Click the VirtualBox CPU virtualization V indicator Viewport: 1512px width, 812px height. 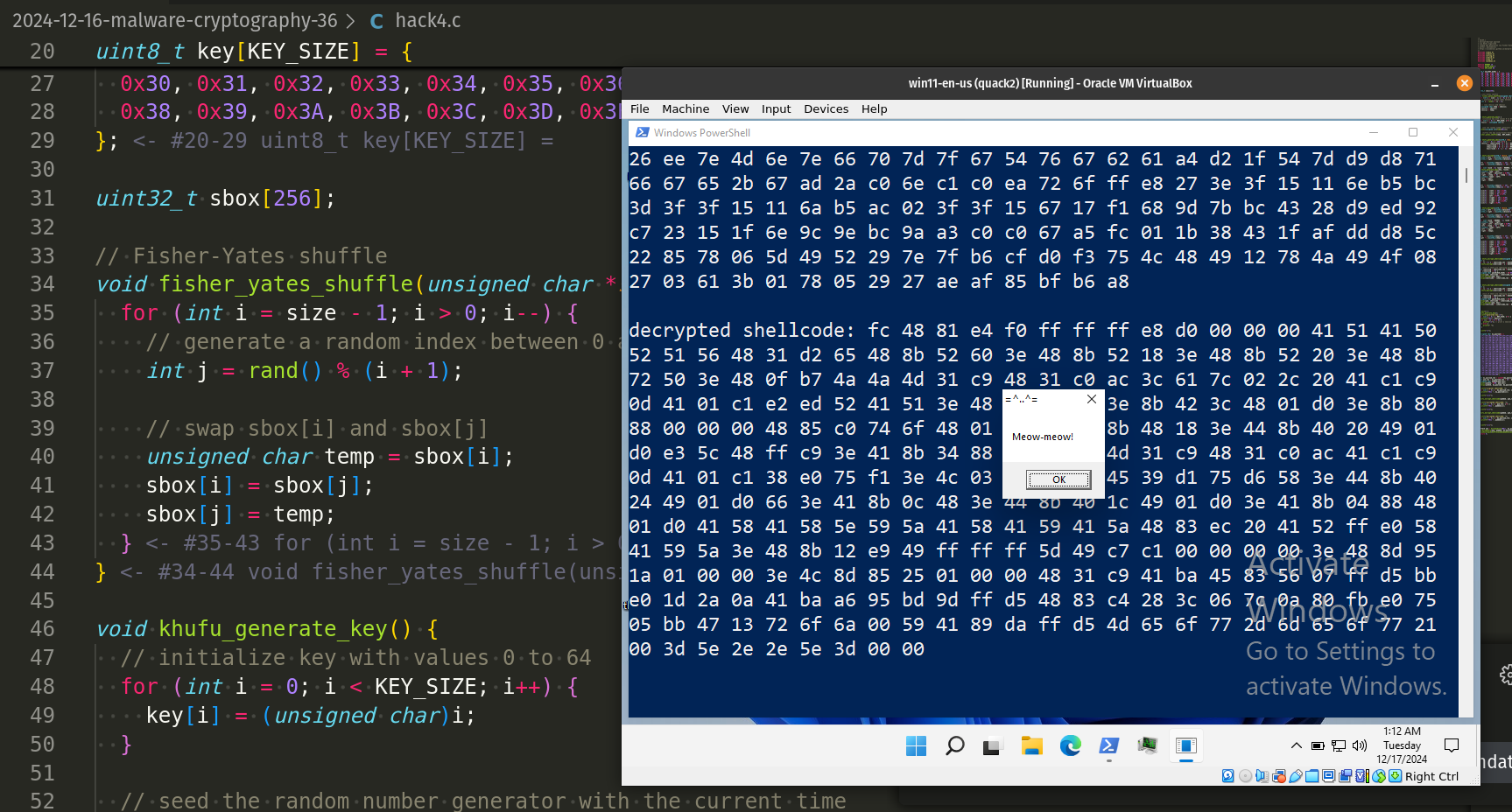(1362, 776)
